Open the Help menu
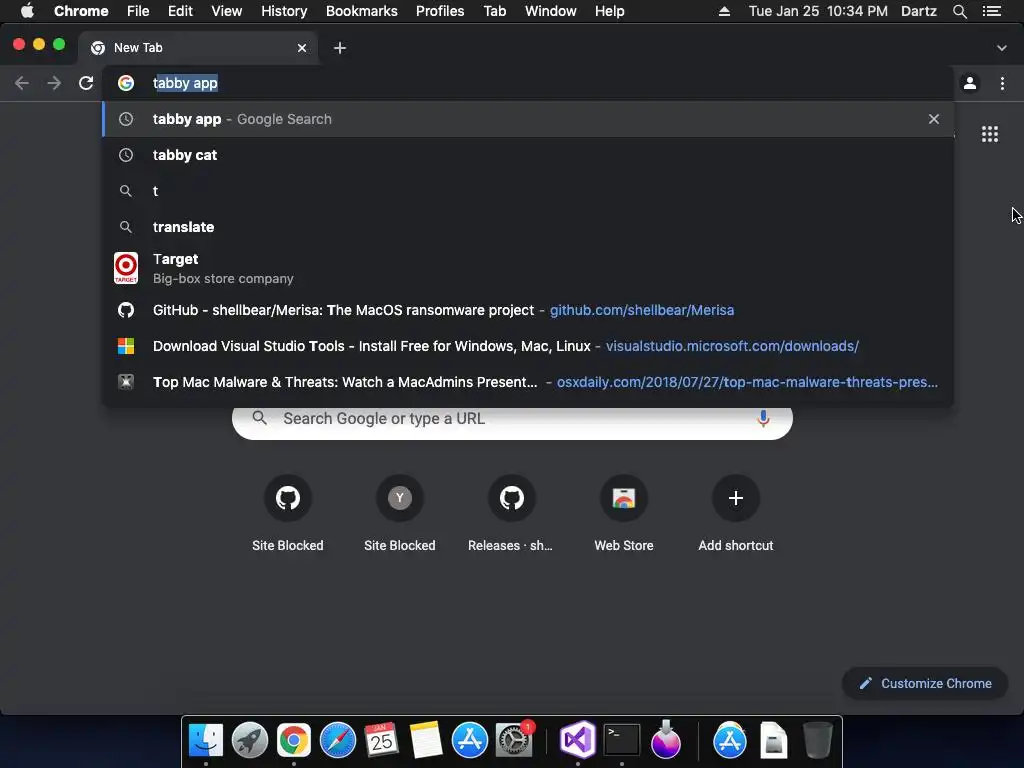Viewport: 1024px width, 768px height. (609, 11)
